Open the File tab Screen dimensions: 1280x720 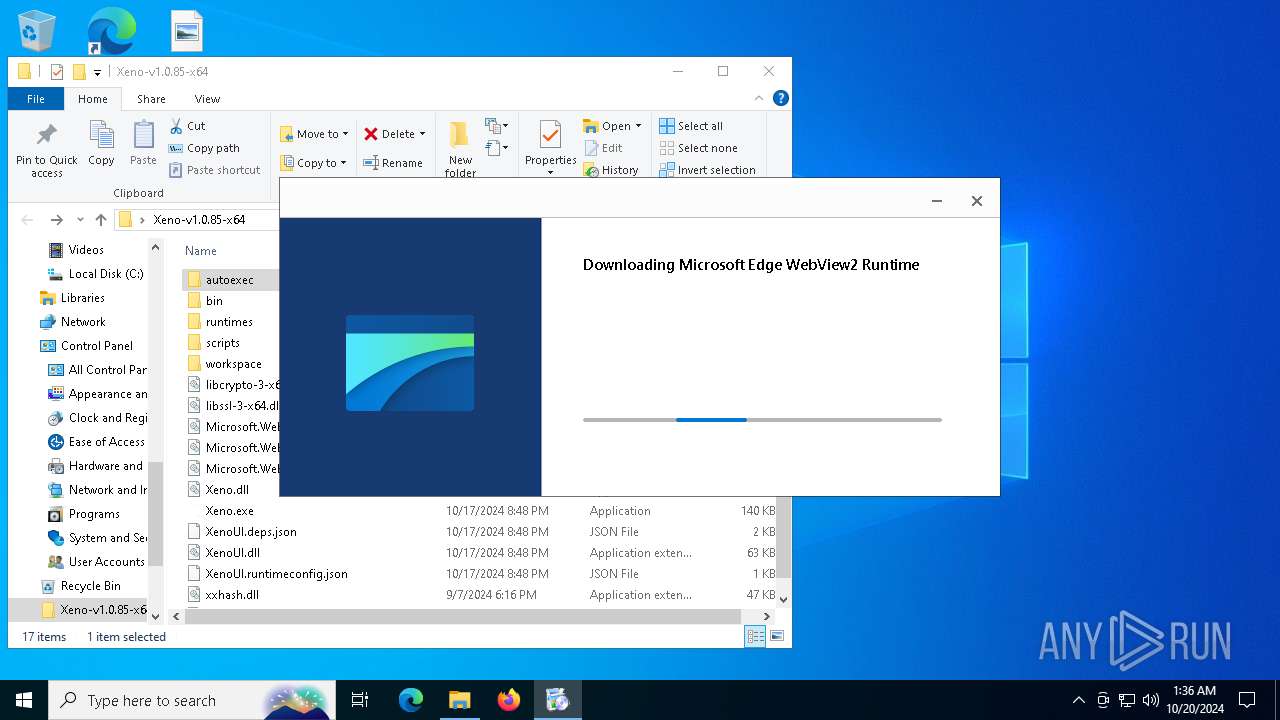(36, 99)
